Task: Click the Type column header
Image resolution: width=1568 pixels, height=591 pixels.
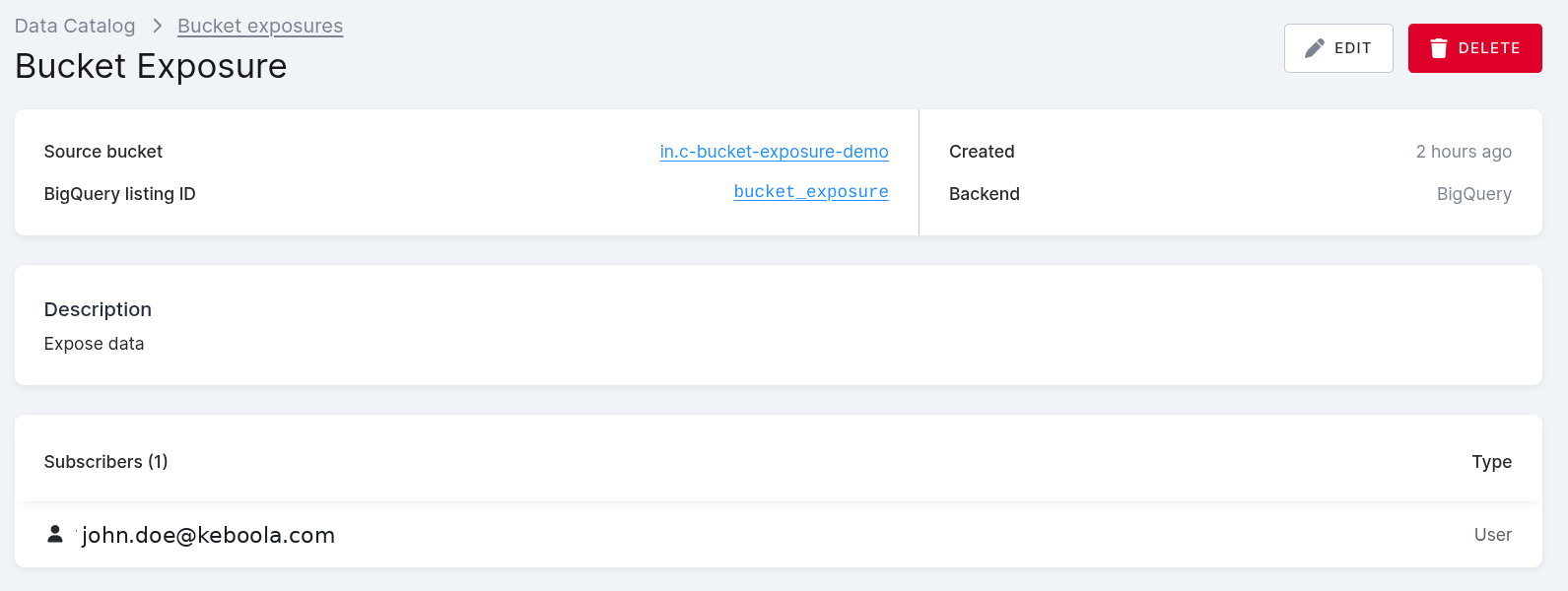Action: click(x=1491, y=462)
